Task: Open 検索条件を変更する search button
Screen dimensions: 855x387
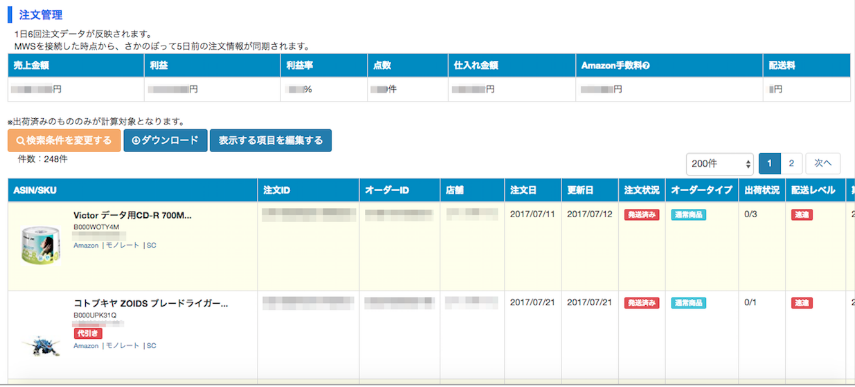Action: 64,141
